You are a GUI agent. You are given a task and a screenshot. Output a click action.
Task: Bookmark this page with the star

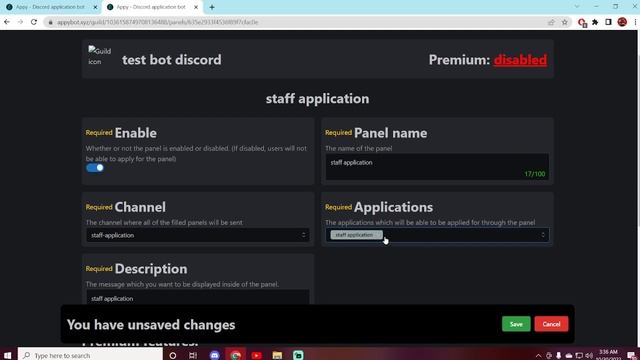click(564, 22)
